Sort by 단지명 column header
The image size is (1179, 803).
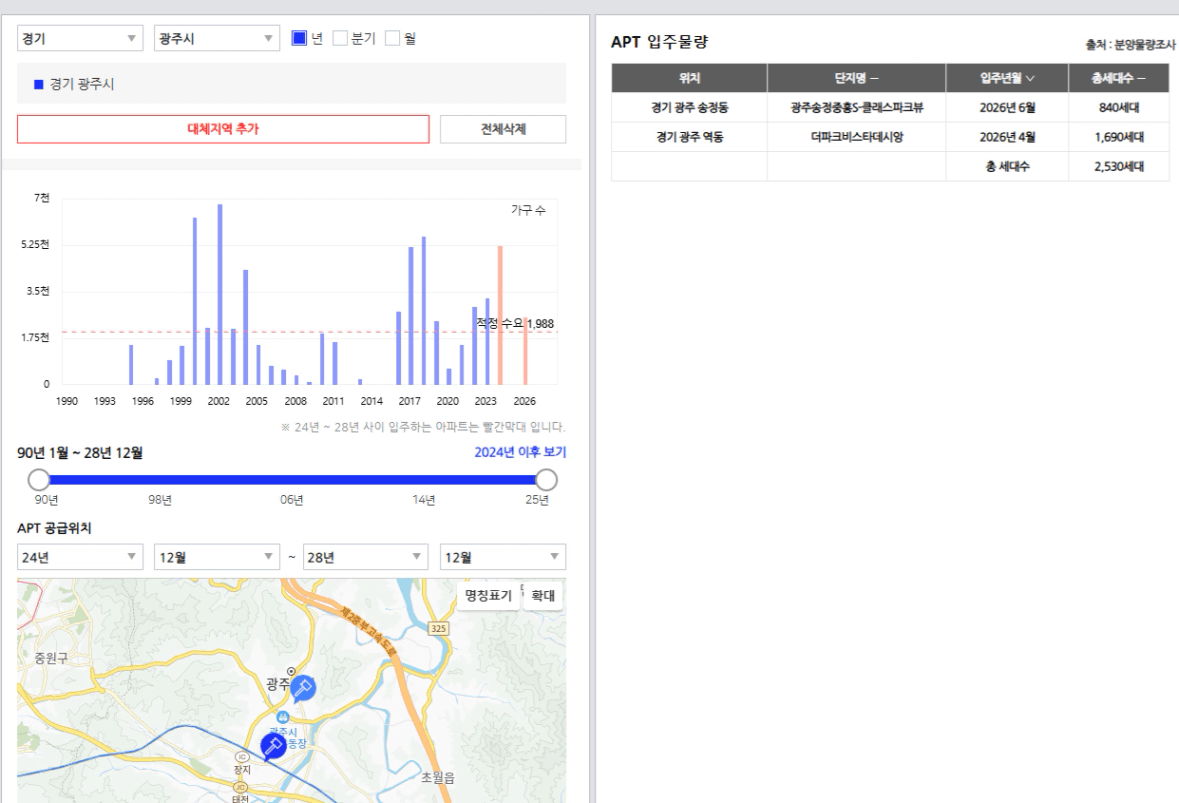[x=856, y=78]
